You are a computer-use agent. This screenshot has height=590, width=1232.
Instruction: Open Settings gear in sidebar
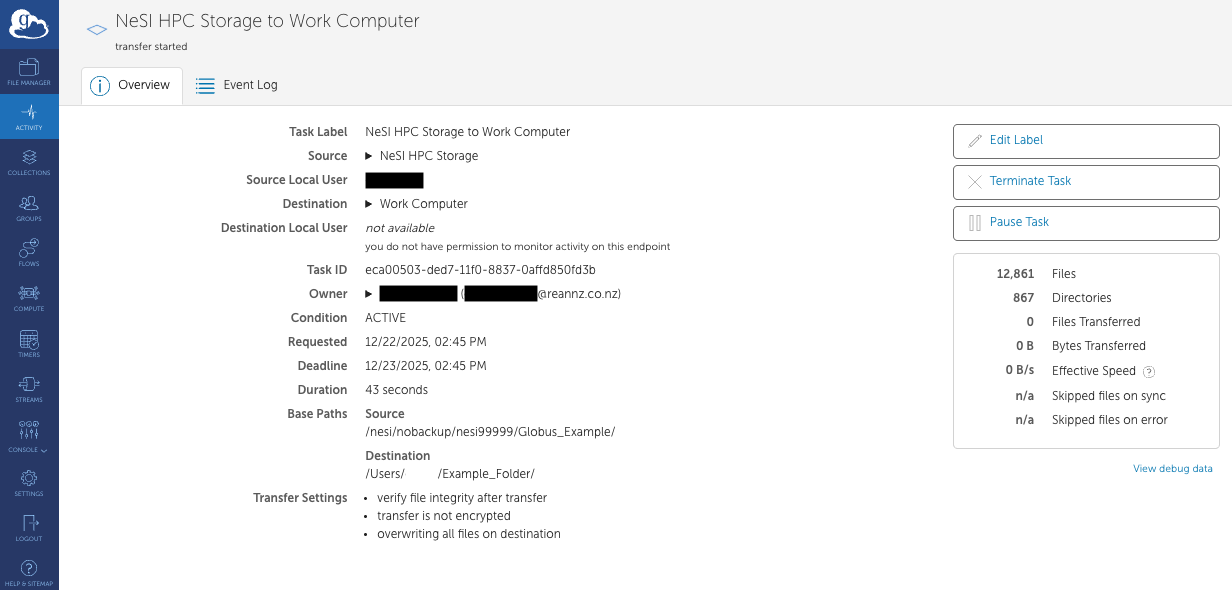click(29, 483)
